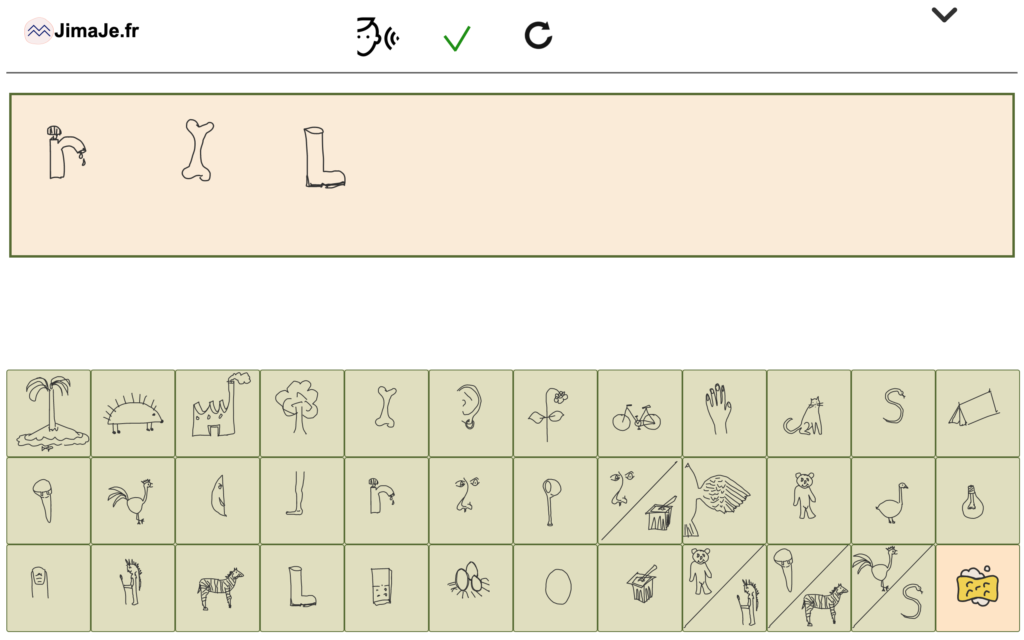The width and height of the screenshot is (1024, 640).
Task: Select the combined rooster and snake key
Action: (x=893, y=588)
